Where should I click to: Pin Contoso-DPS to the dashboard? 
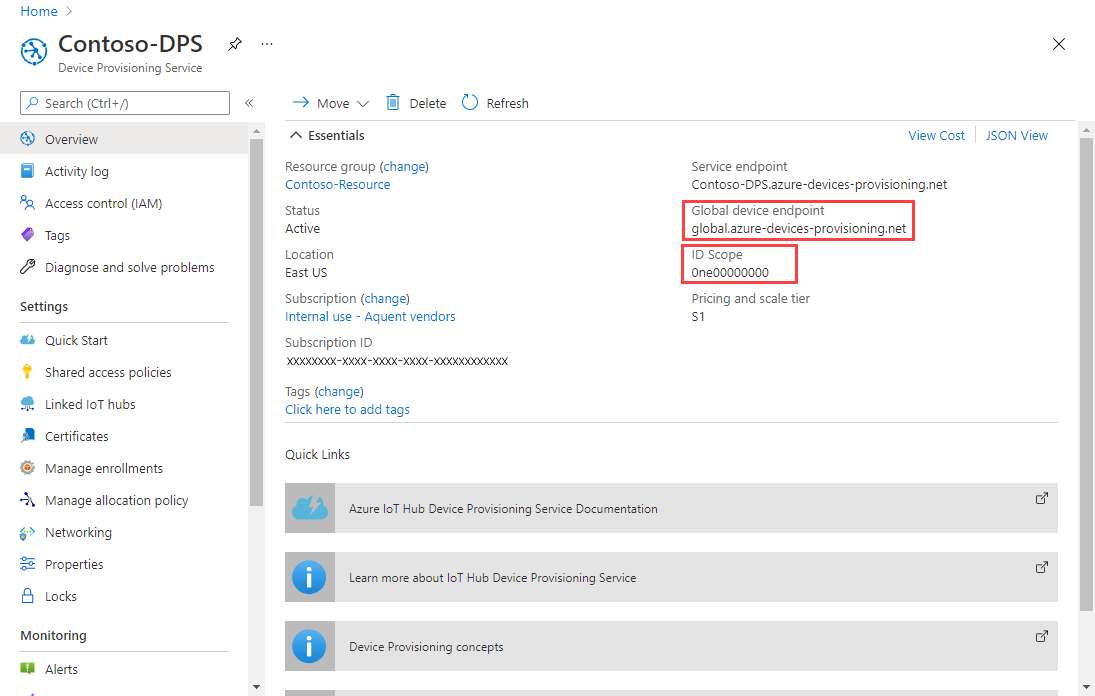tap(234, 44)
